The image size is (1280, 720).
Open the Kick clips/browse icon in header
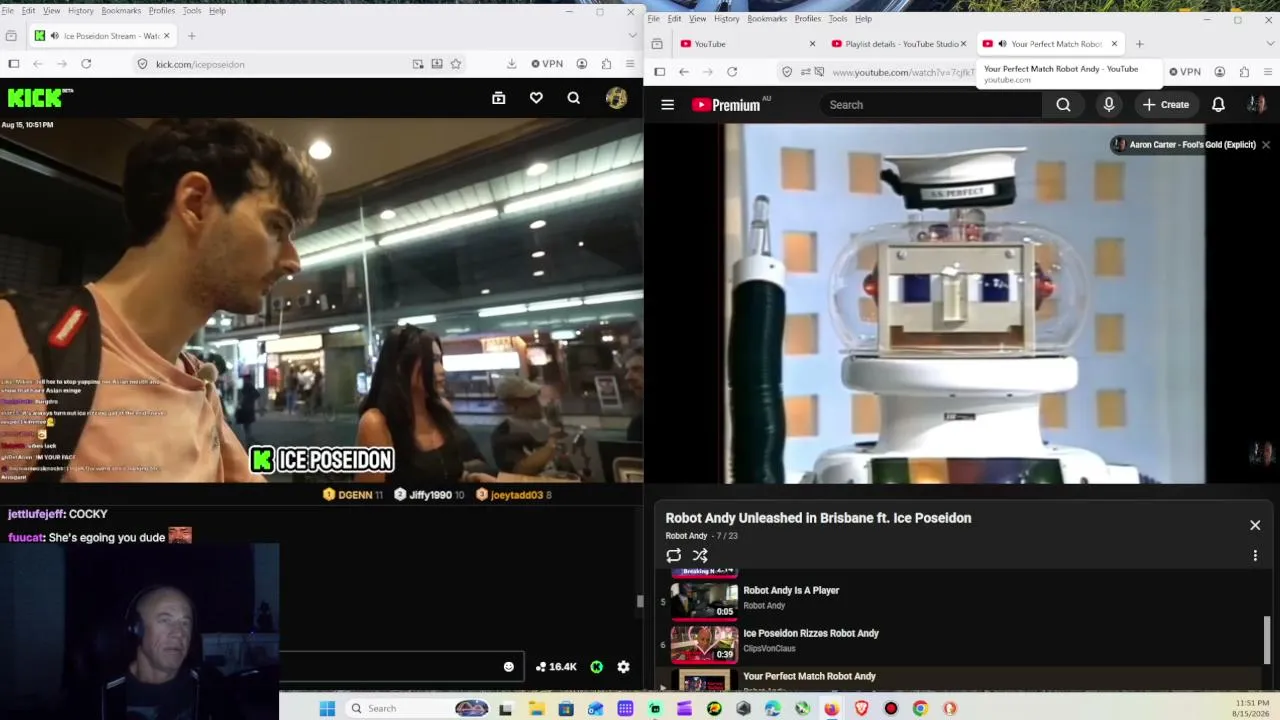point(498,98)
